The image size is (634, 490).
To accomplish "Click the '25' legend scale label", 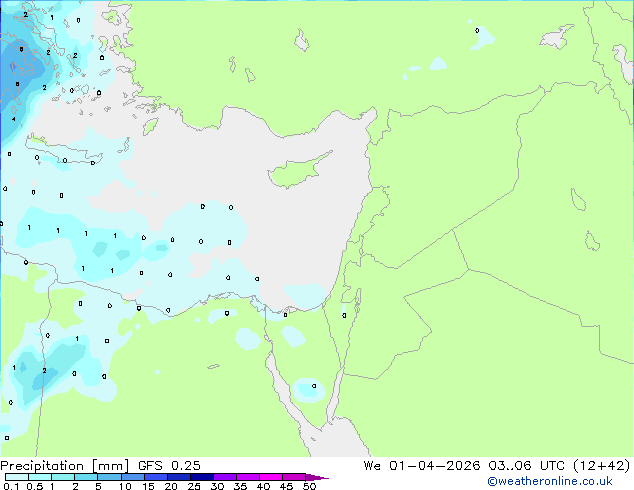I will tap(194, 486).
